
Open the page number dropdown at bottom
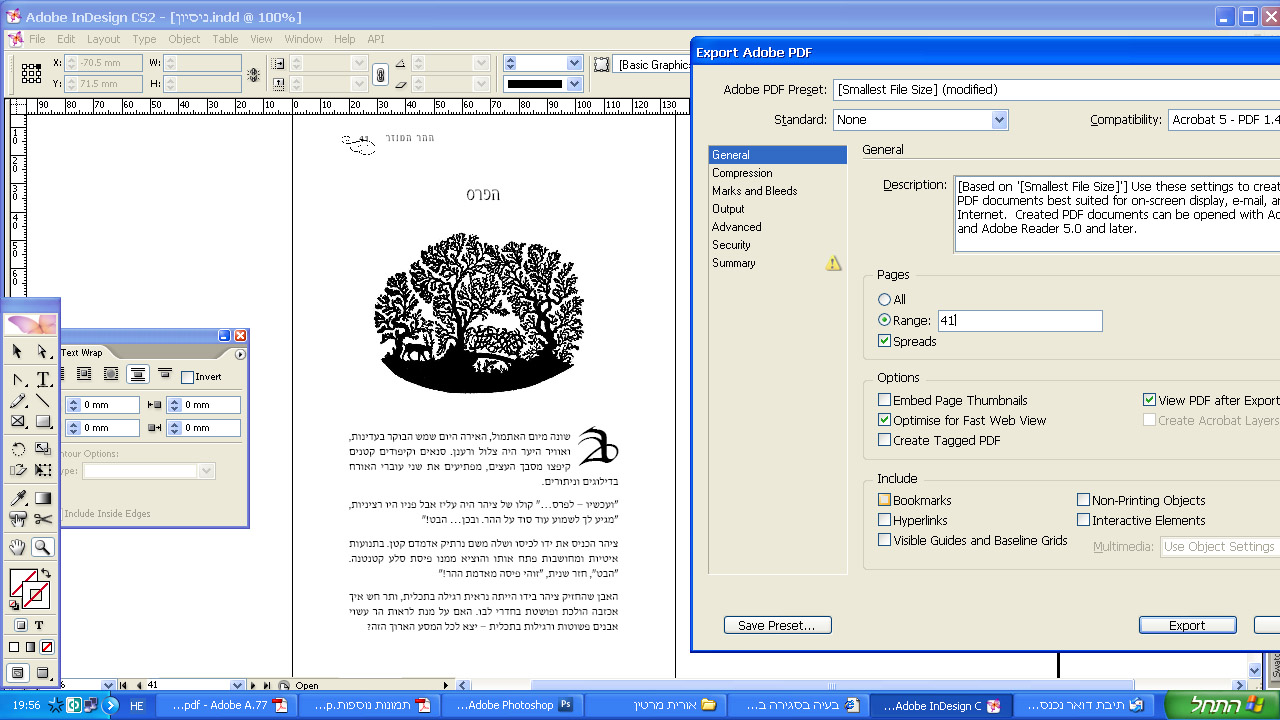[x=237, y=685]
